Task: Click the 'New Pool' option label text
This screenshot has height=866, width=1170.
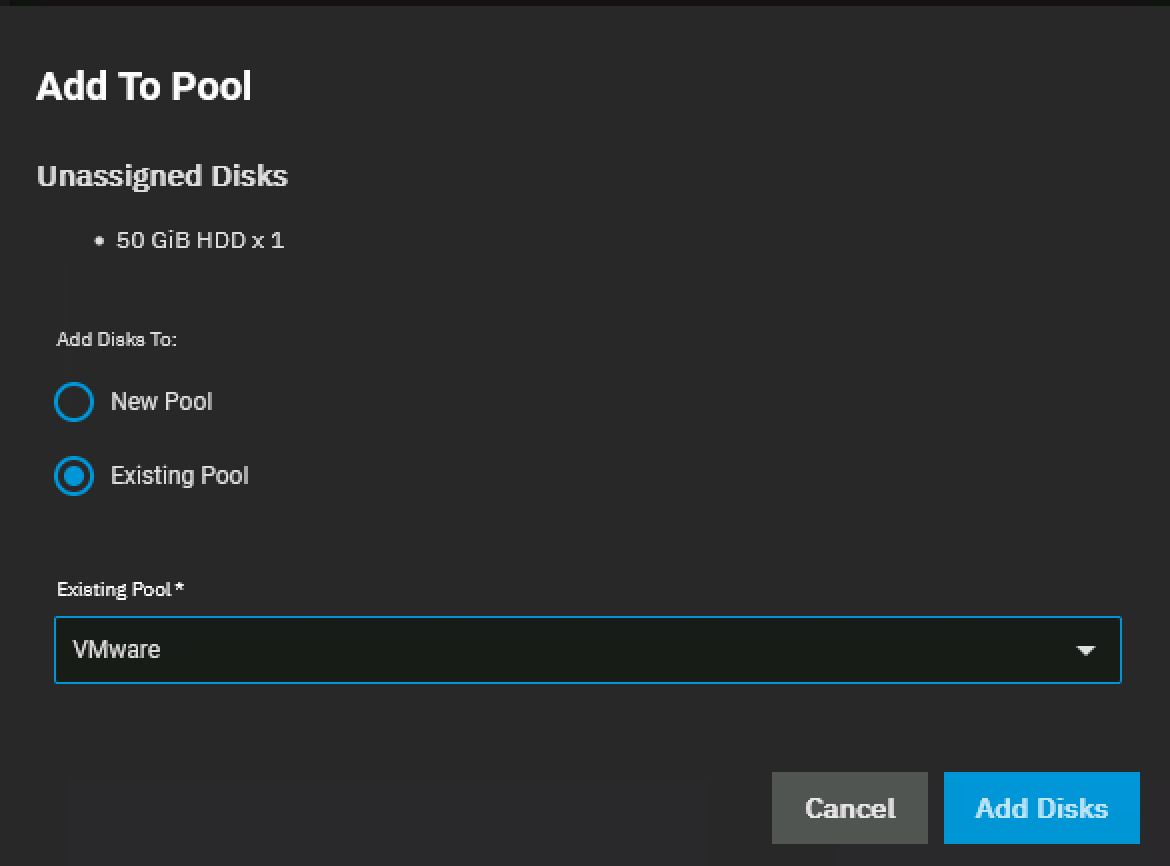Action: tap(161, 402)
